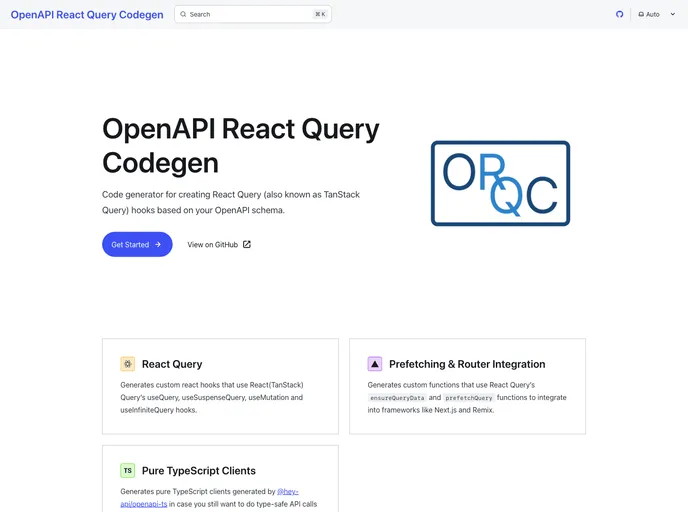Screen dimensions: 688x512
Task: Click the main OpenAPI React Query Codegen headline
Action: (240, 146)
